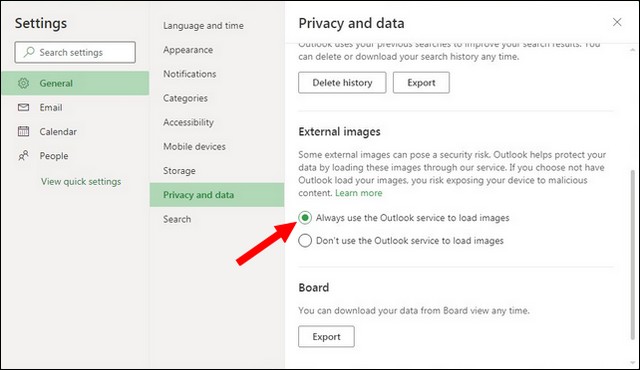Click the Calendar grid icon

coord(23,131)
